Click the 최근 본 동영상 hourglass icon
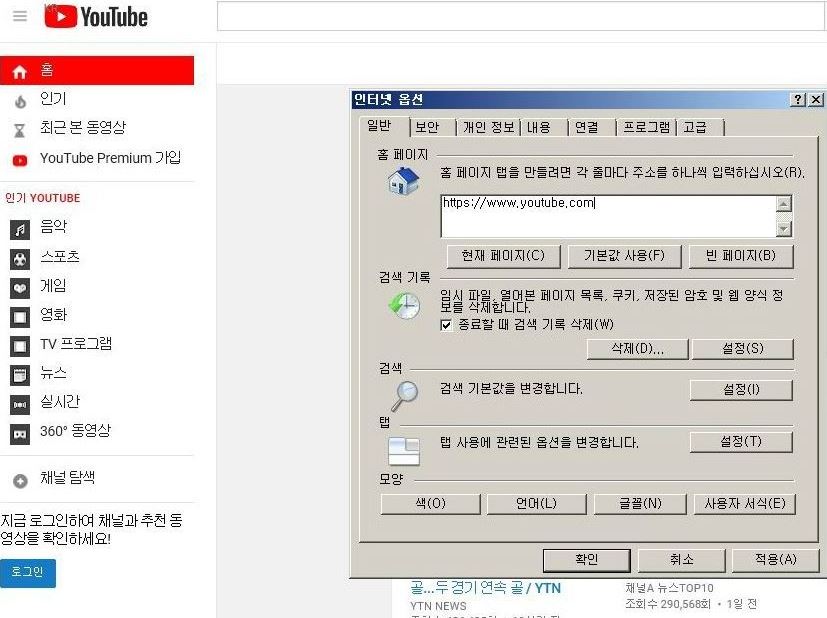This screenshot has width=827, height=618. click(20, 130)
